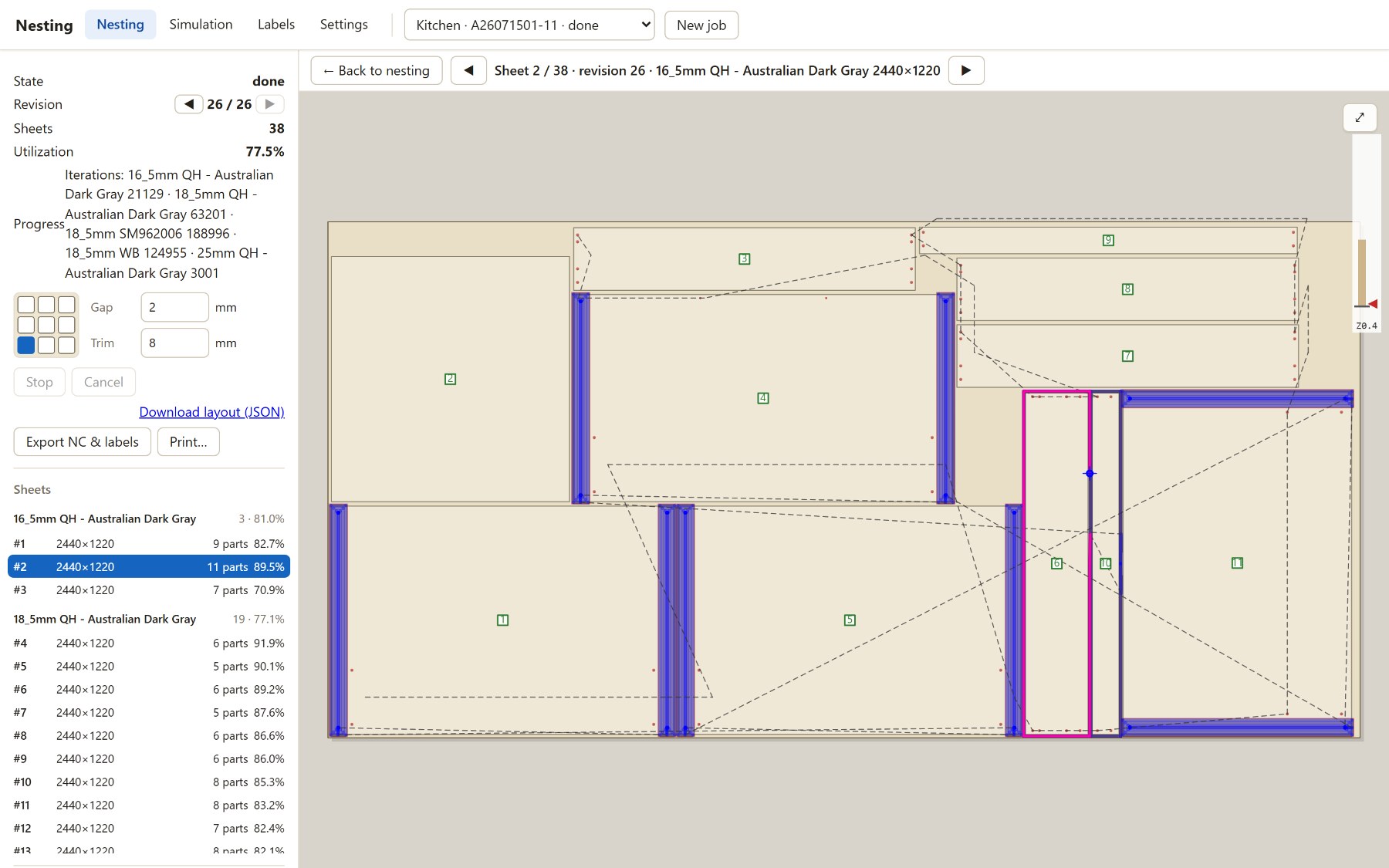Viewport: 1389px width, 868px height.
Task: Select part label 1 in the lower-left panel
Action: (x=503, y=620)
